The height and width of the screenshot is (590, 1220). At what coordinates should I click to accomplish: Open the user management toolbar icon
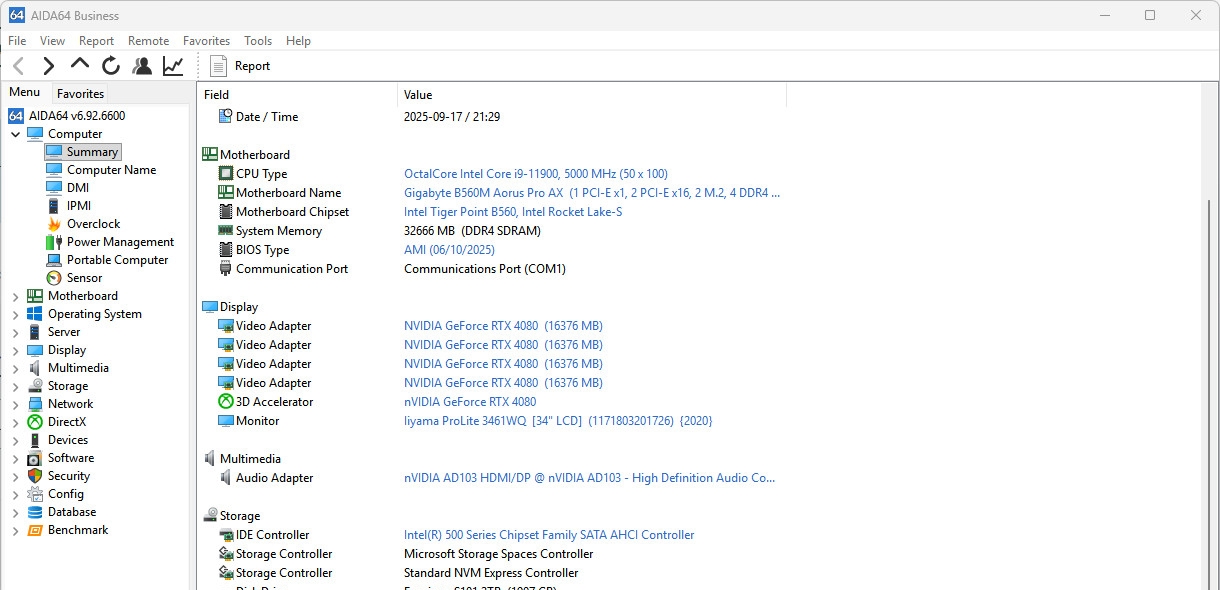tap(142, 66)
